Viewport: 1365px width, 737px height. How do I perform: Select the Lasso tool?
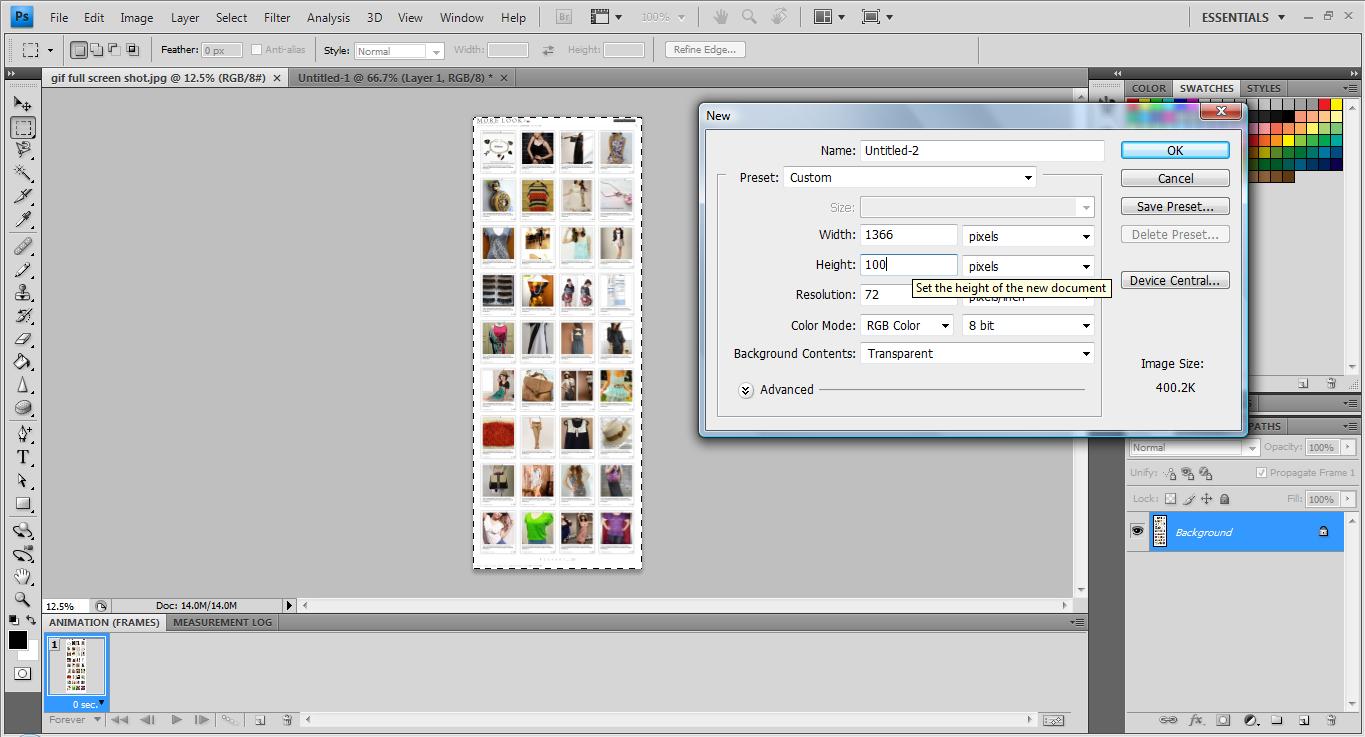(x=22, y=150)
